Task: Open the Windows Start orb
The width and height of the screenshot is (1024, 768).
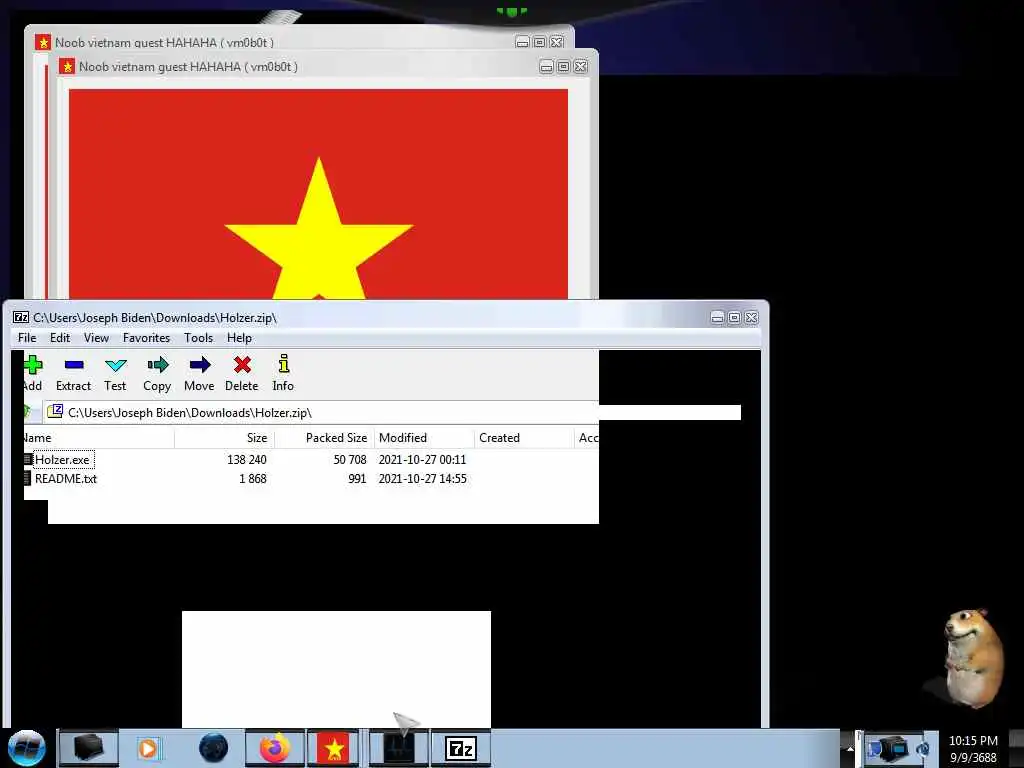Action: (27, 748)
